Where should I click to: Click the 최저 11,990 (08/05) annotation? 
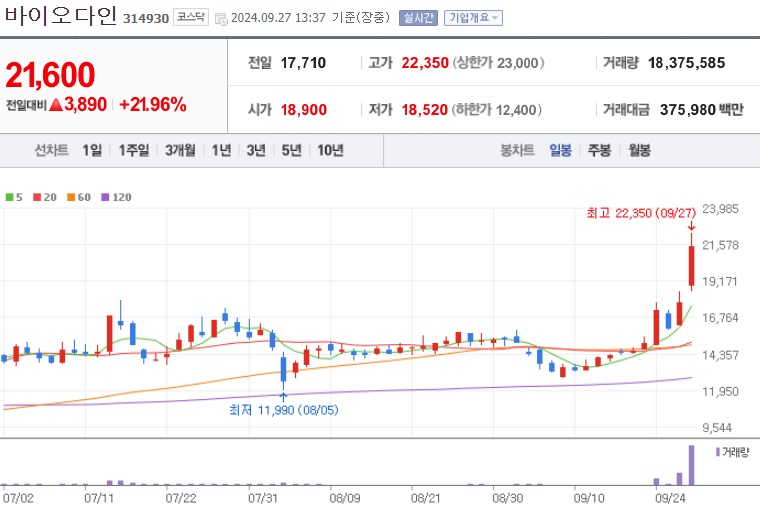284,410
